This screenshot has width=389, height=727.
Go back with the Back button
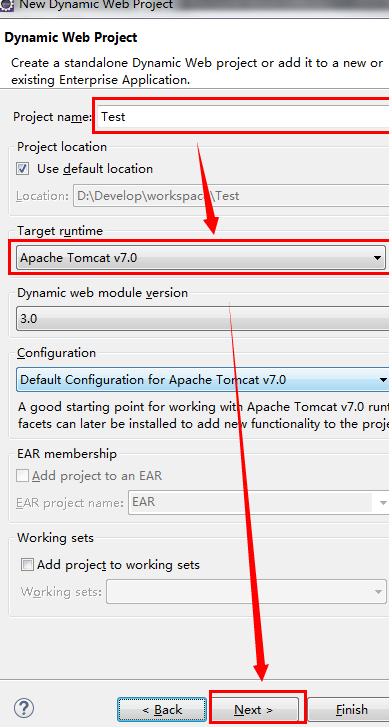(x=162, y=710)
